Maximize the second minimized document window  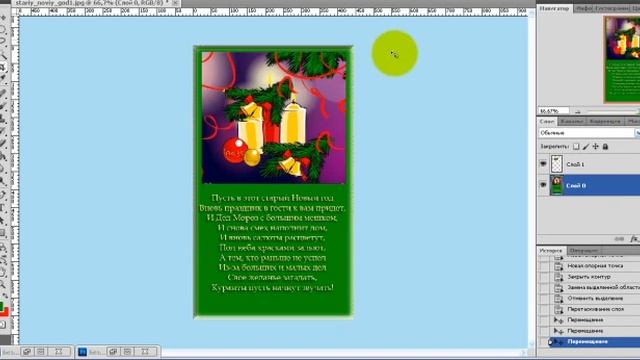pyautogui.click(x=128, y=351)
